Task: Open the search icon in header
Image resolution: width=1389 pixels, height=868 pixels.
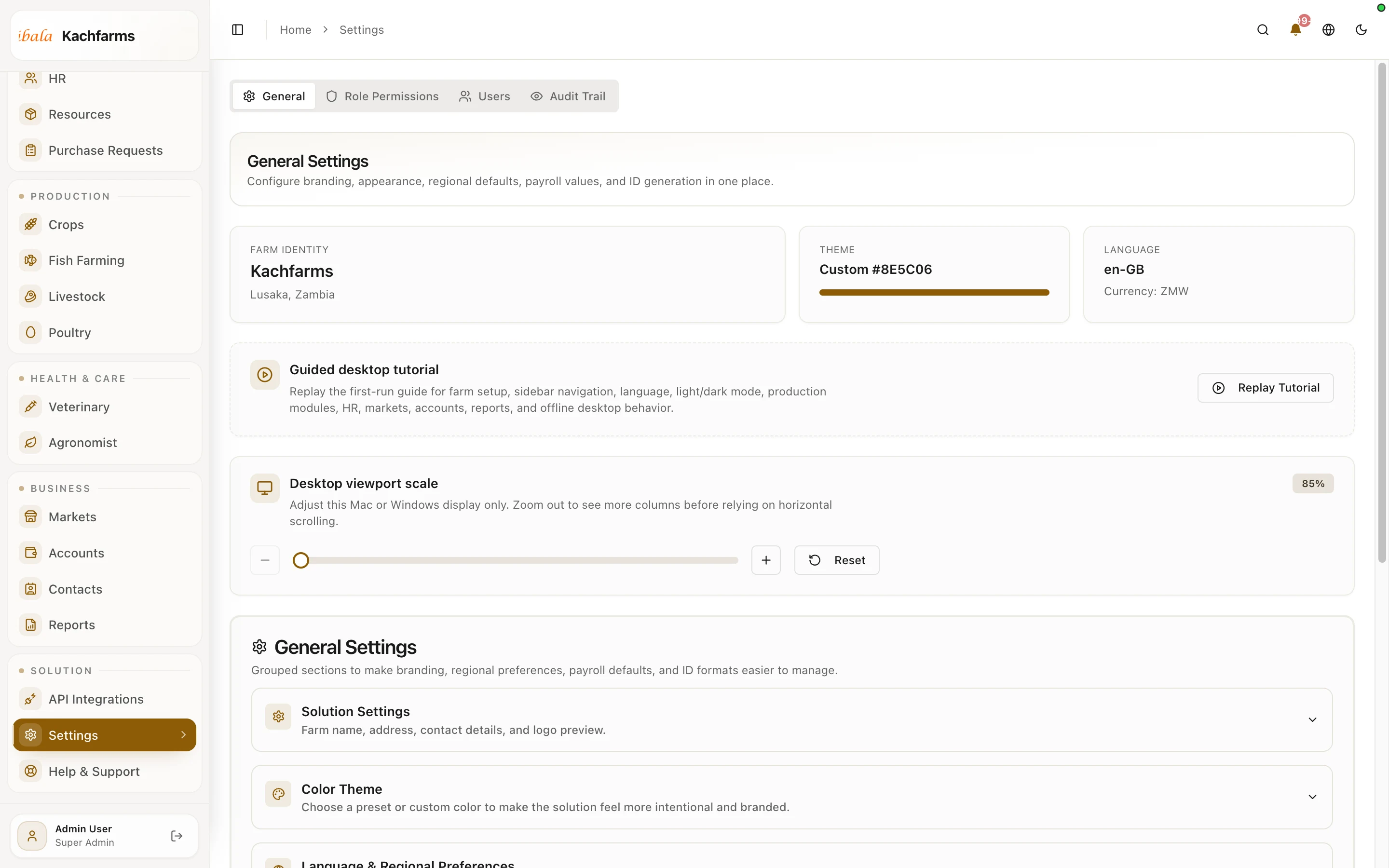Action: pyautogui.click(x=1263, y=30)
